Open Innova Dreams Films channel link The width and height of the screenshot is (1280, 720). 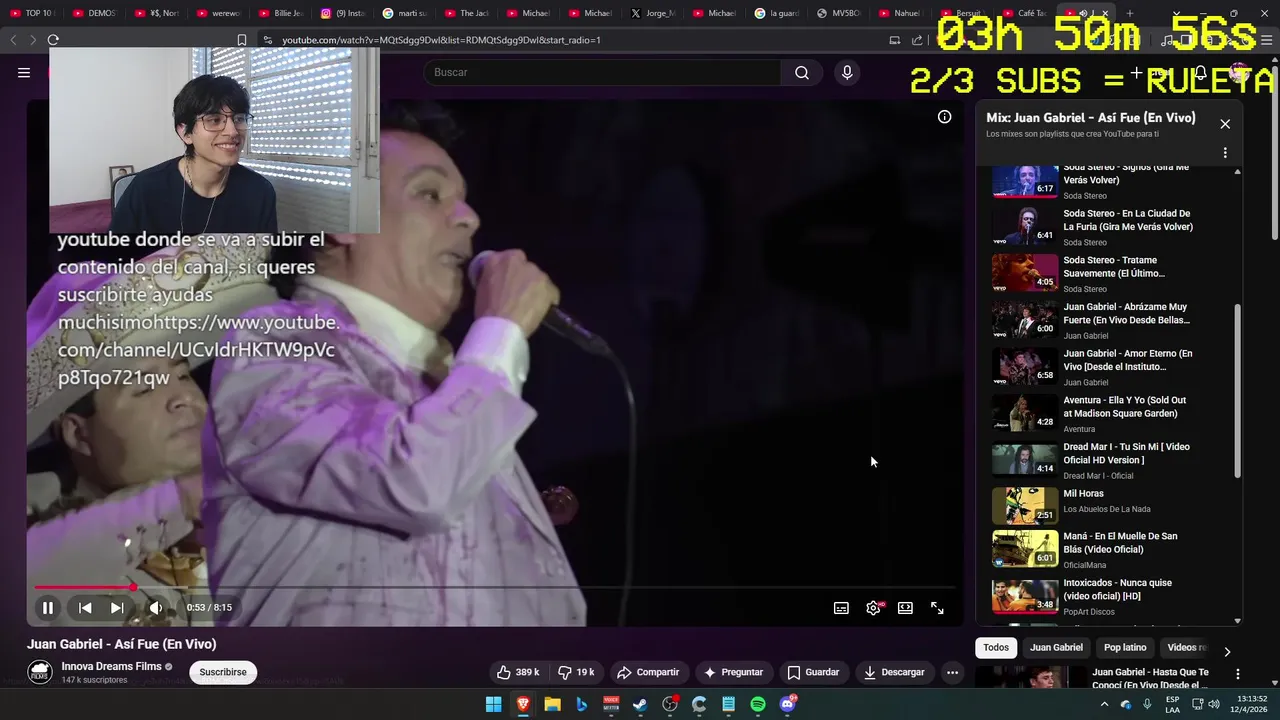(x=111, y=666)
